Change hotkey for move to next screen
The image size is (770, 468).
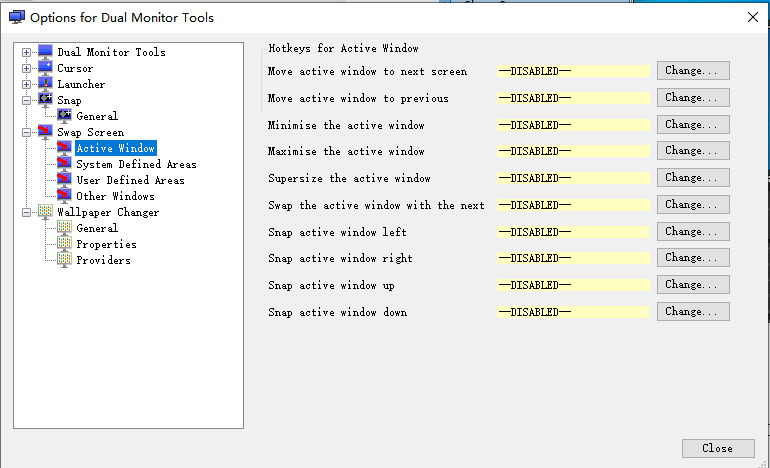coord(693,71)
